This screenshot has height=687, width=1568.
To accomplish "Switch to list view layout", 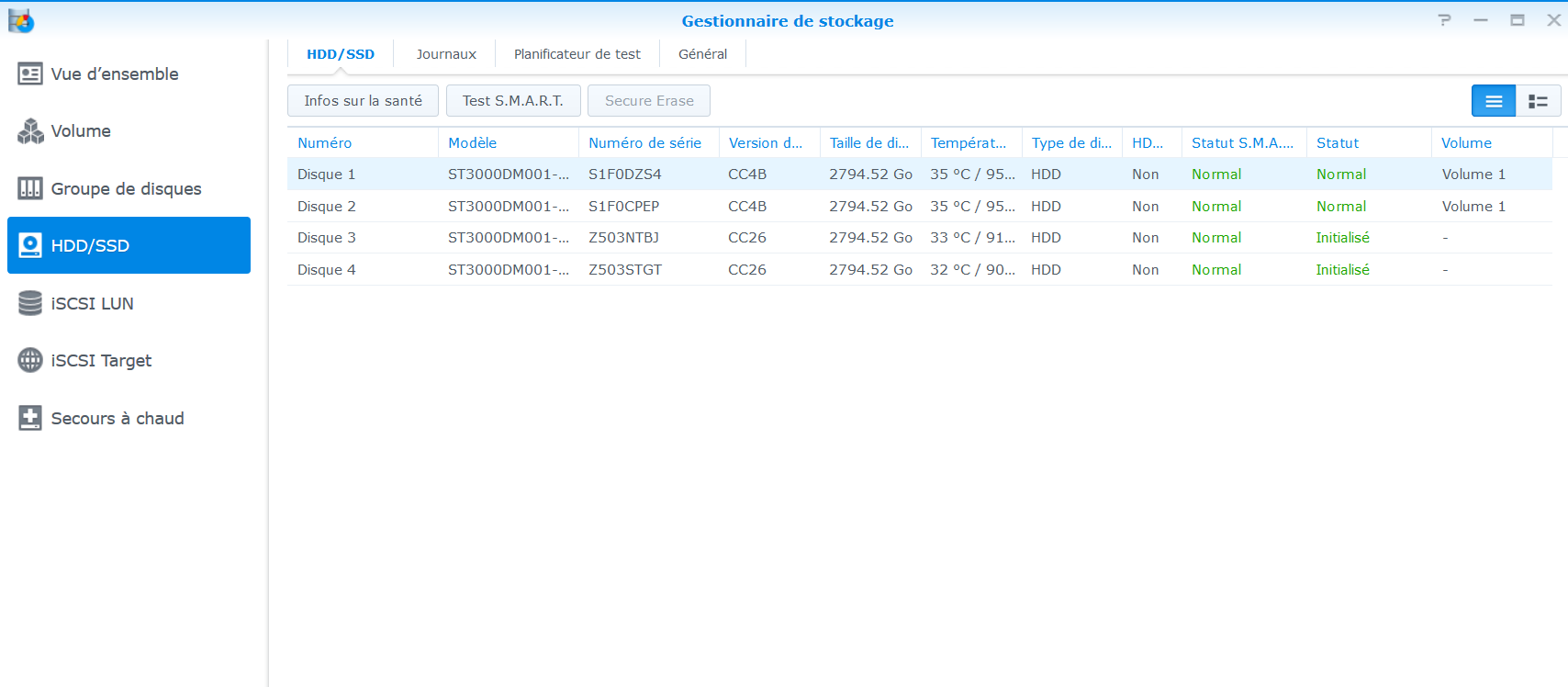I will tap(1494, 101).
